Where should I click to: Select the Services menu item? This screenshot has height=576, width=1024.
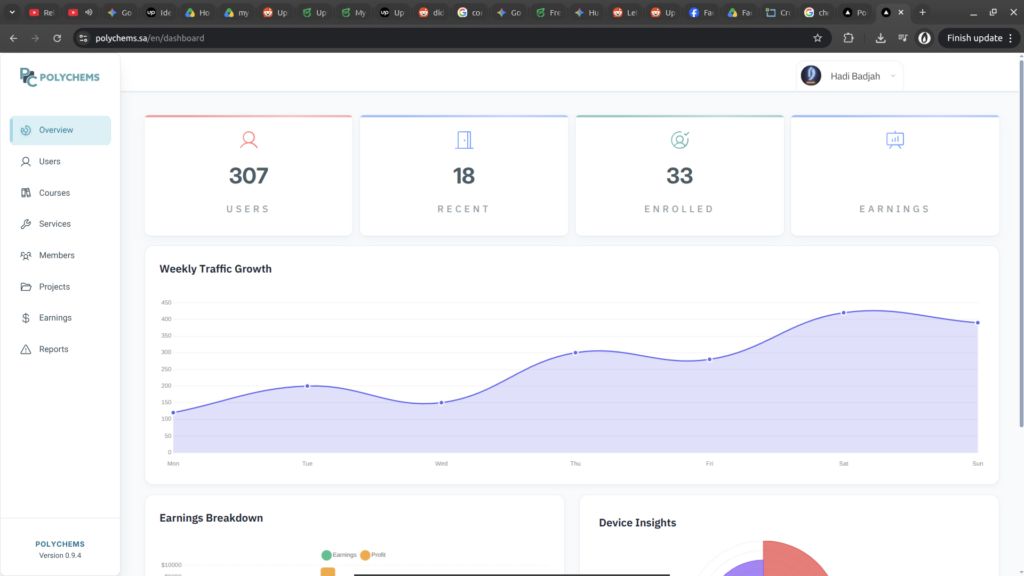coord(60,224)
